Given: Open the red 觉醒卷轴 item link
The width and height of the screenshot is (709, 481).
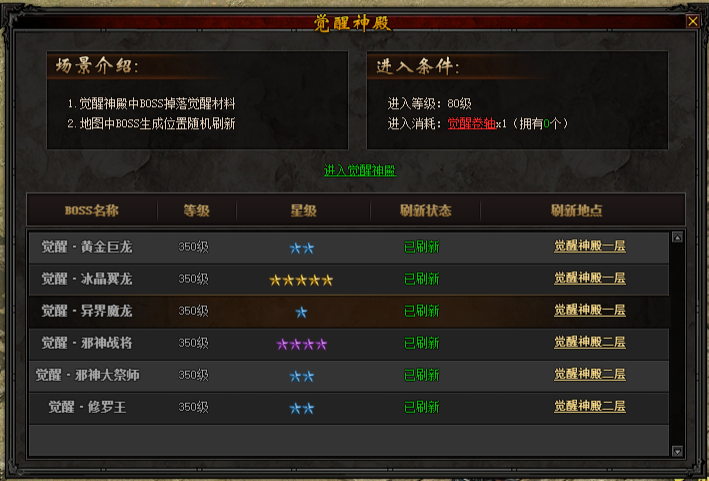Looking at the screenshot, I should (x=472, y=123).
